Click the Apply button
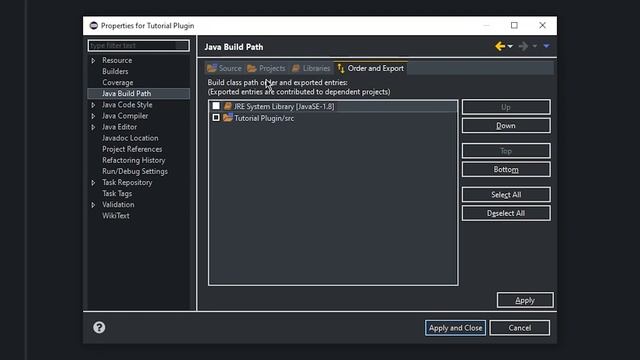This screenshot has height=360, width=640. (x=525, y=300)
